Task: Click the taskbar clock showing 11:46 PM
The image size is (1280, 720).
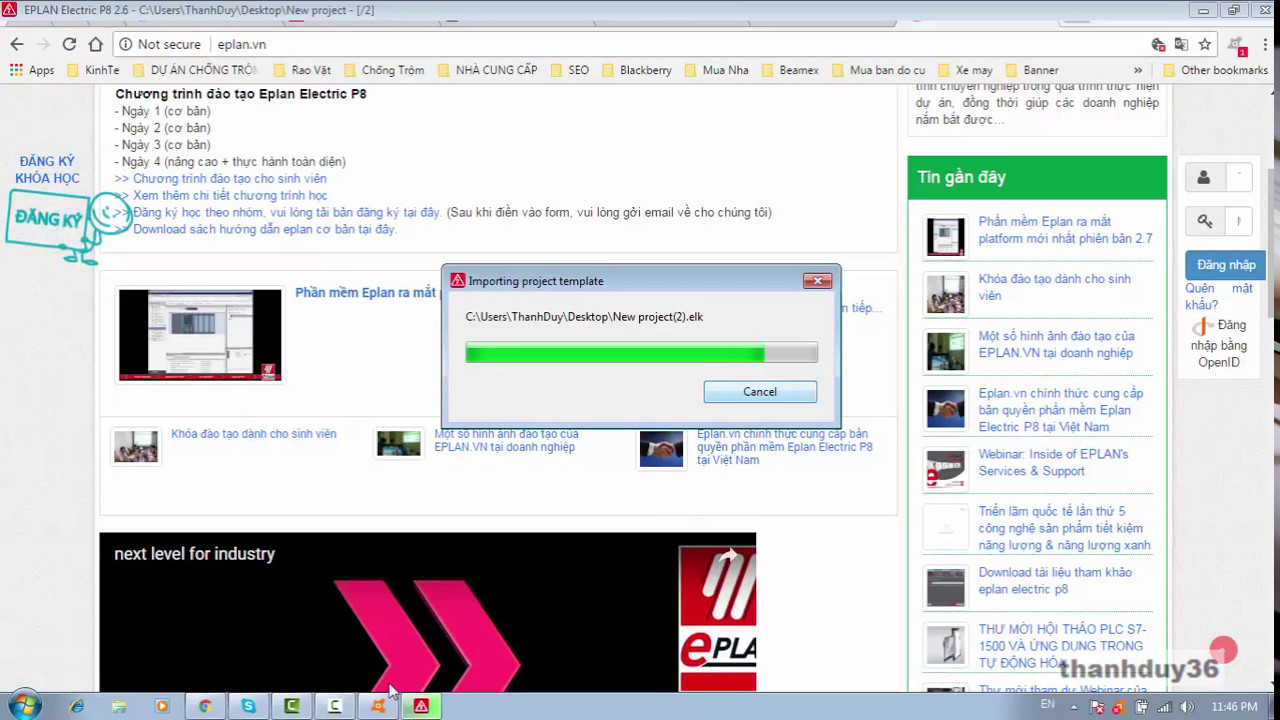Action: pyautogui.click(x=1234, y=707)
